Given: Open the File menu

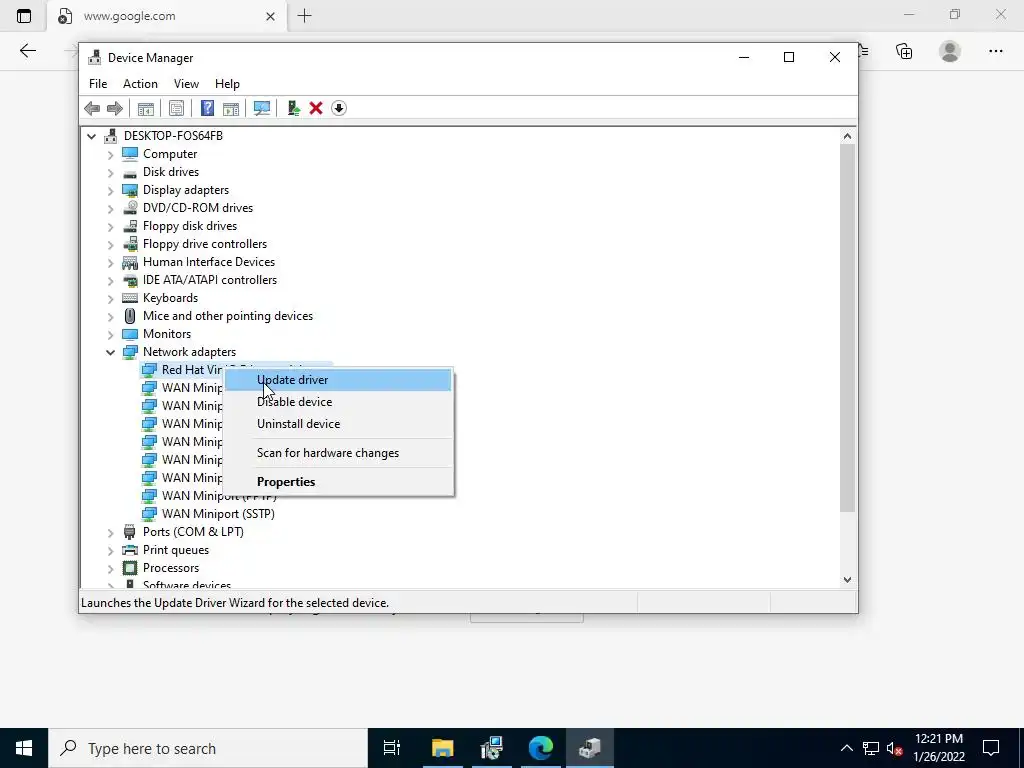Looking at the screenshot, I should pyautogui.click(x=98, y=84).
